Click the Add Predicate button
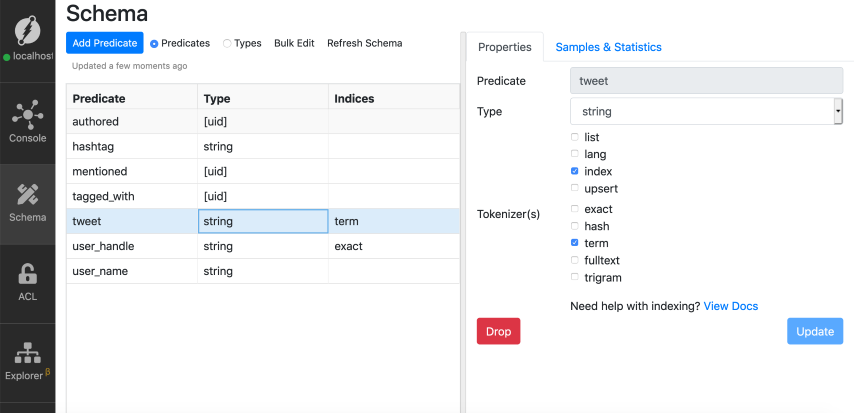 click(104, 43)
